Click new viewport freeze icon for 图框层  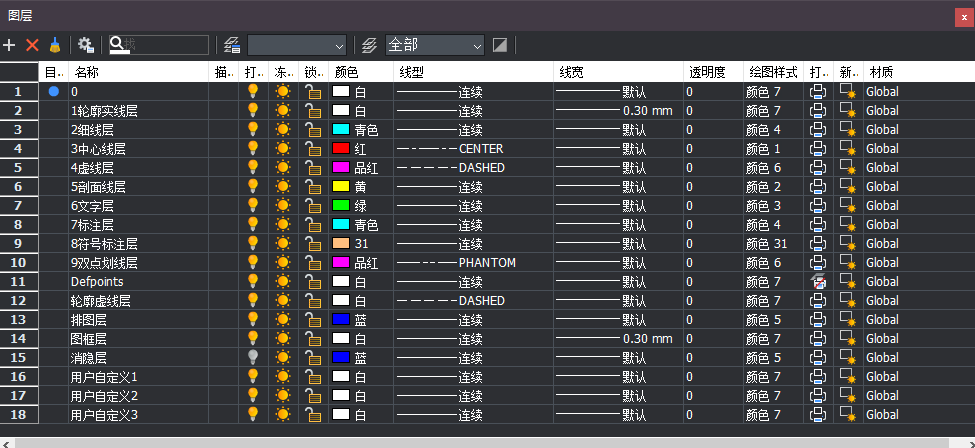[x=848, y=339]
